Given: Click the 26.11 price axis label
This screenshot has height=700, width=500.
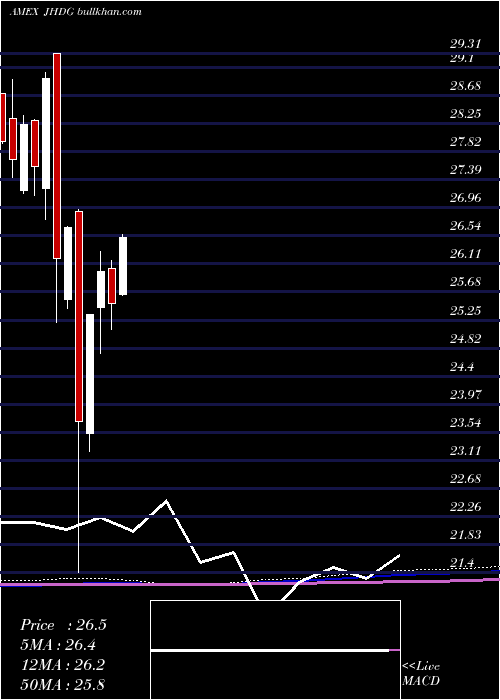Looking at the screenshot, I should click(x=465, y=254).
